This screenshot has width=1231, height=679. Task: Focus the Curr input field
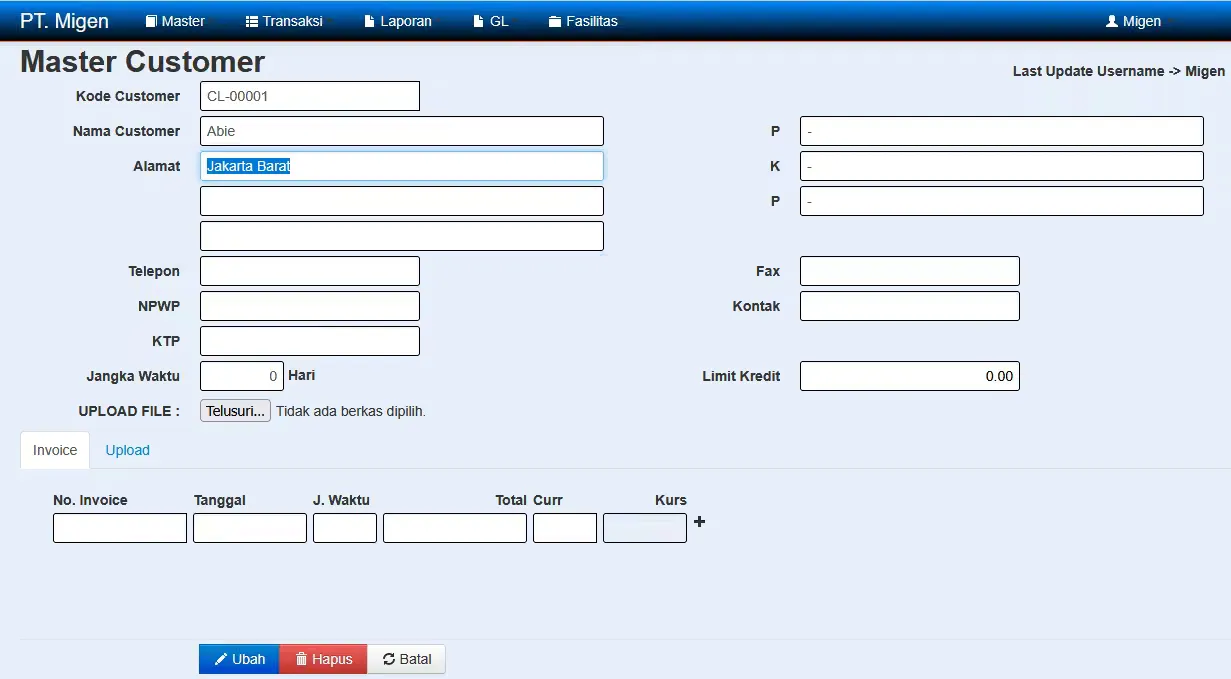coord(565,528)
